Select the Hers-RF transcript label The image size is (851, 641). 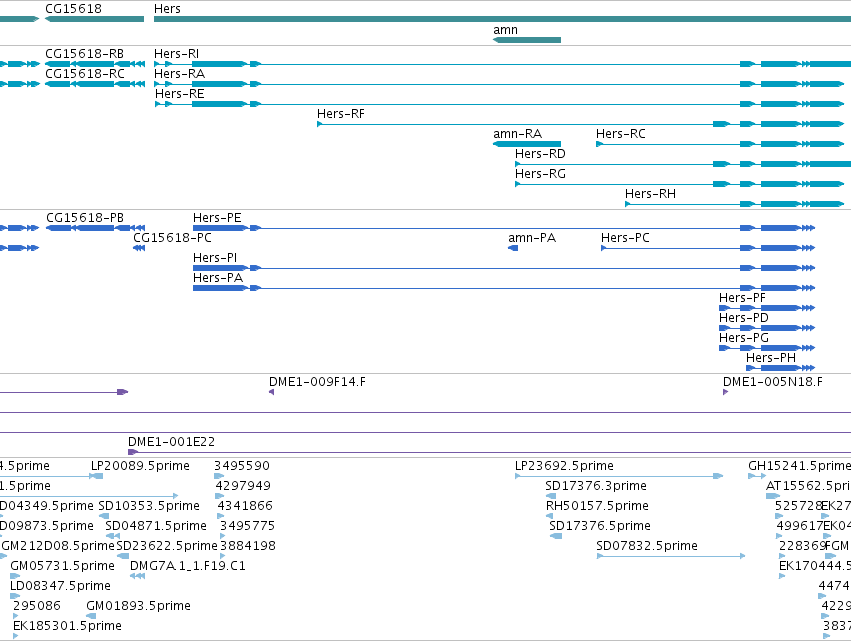[x=341, y=114]
